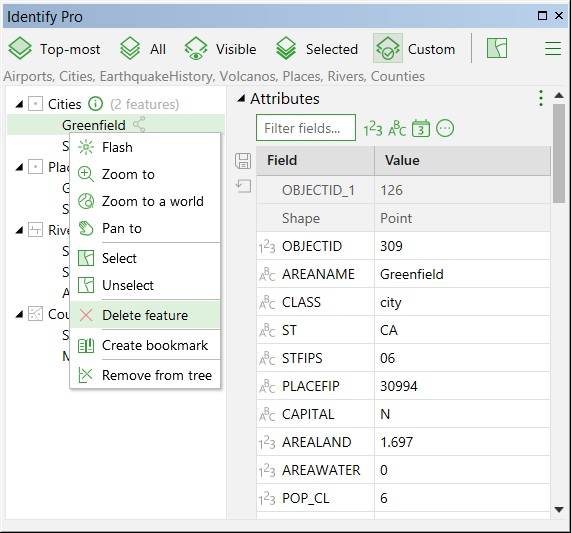Image resolution: width=571 pixels, height=533 pixels.
Task: Switch to Visible layers identify mode
Action: tap(220, 49)
